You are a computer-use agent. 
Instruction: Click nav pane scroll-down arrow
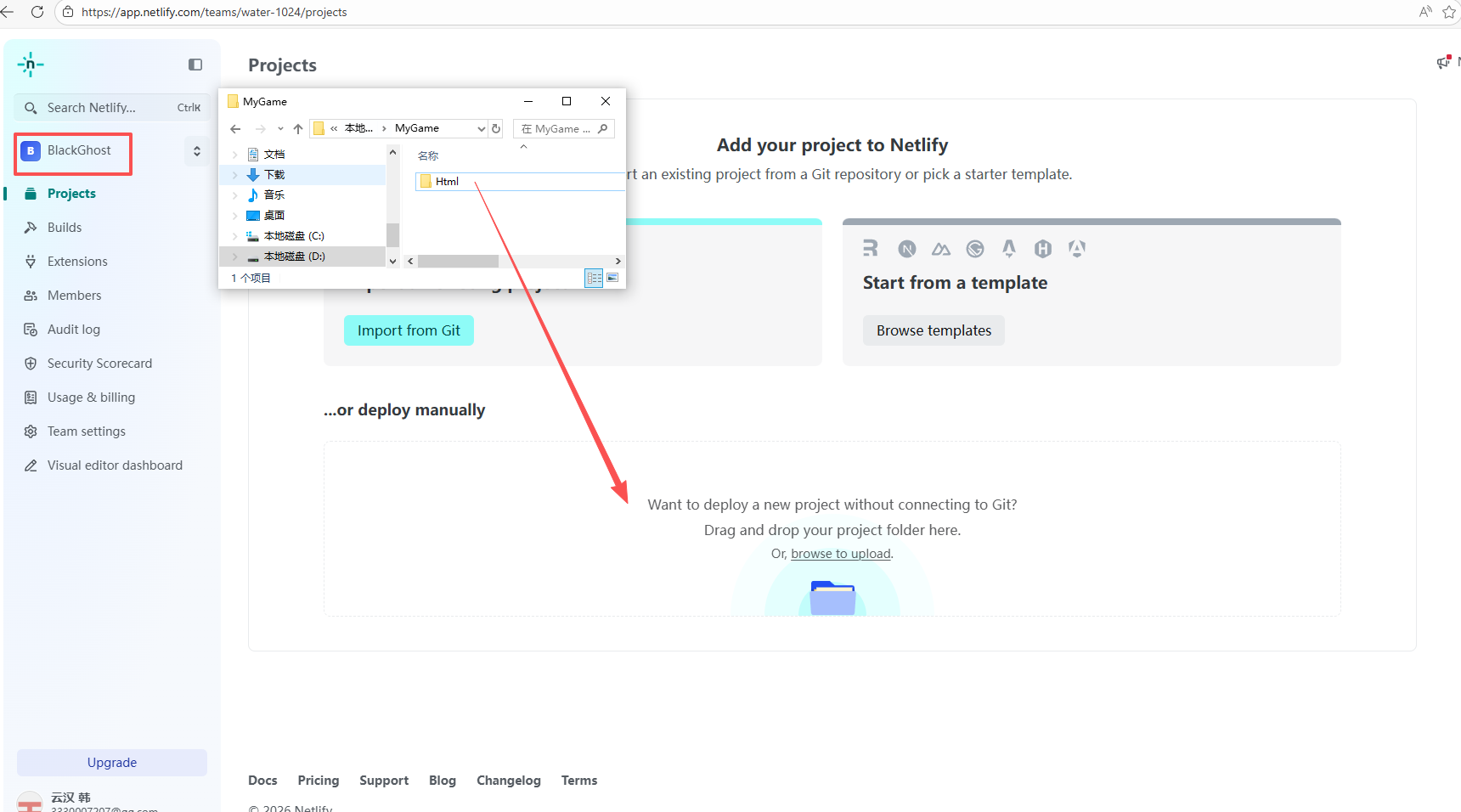(x=392, y=262)
